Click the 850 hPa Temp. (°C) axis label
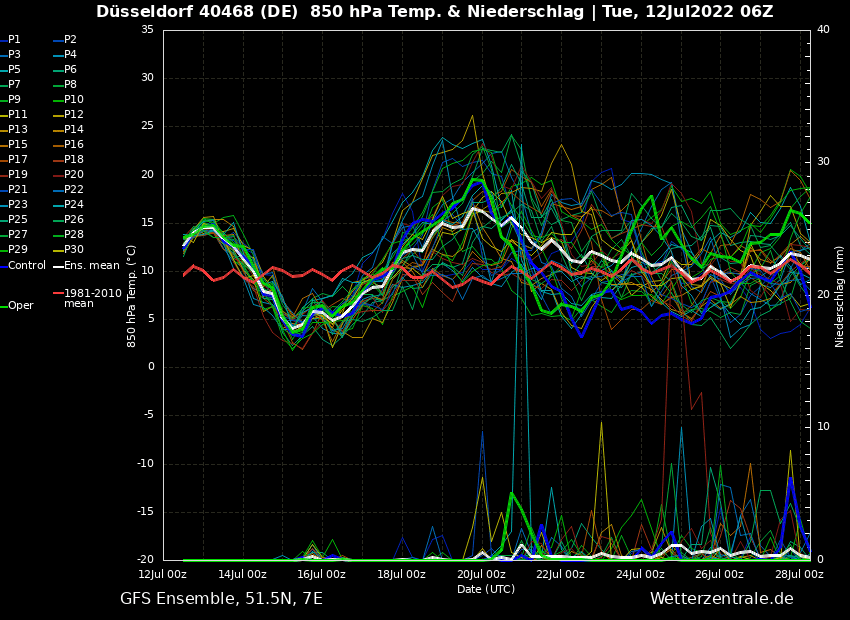 point(131,295)
